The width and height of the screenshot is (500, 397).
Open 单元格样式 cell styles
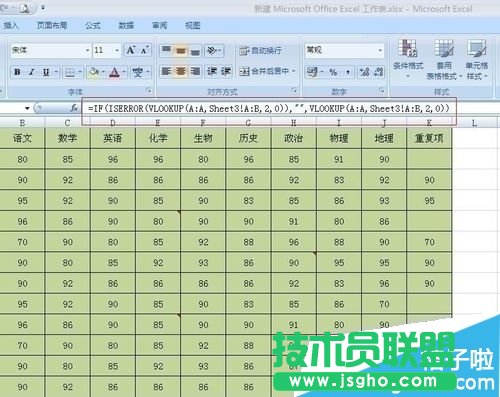pos(477,59)
